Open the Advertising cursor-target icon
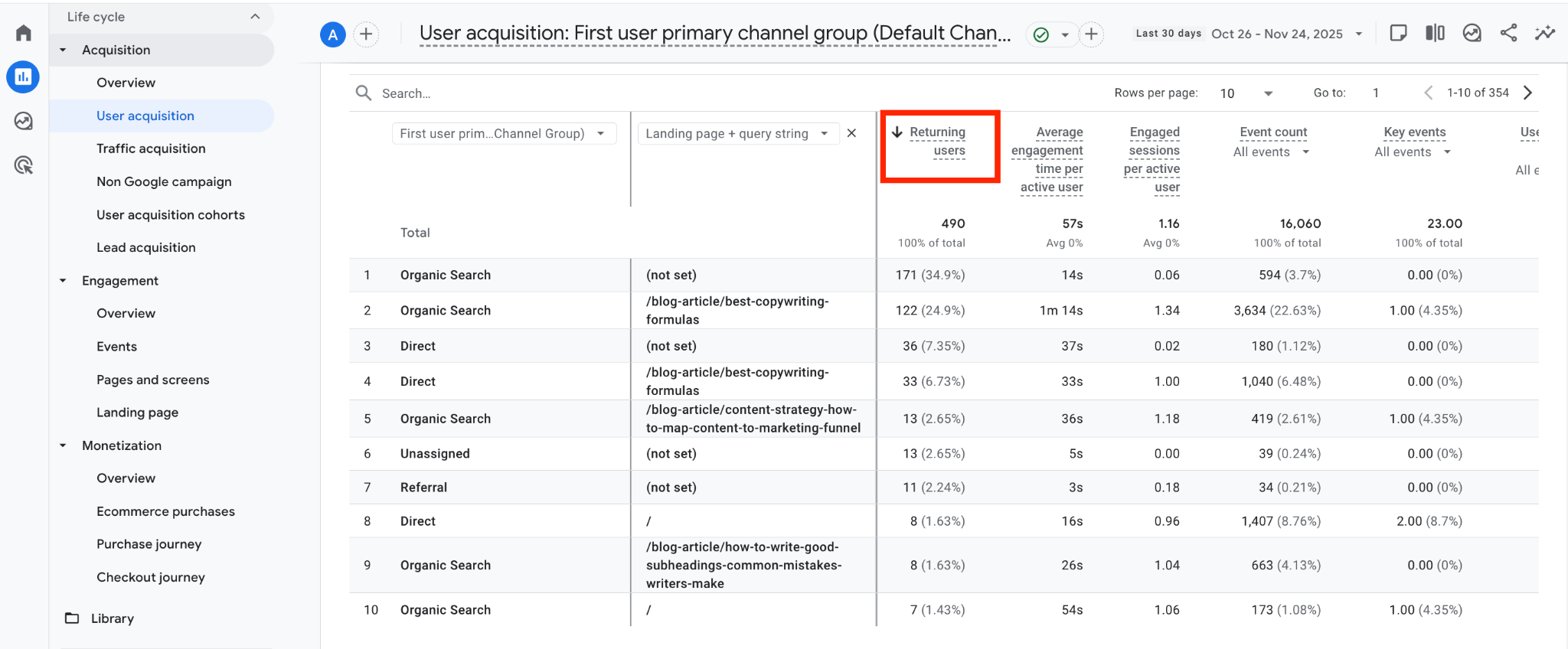The image size is (1568, 649). pyautogui.click(x=24, y=165)
